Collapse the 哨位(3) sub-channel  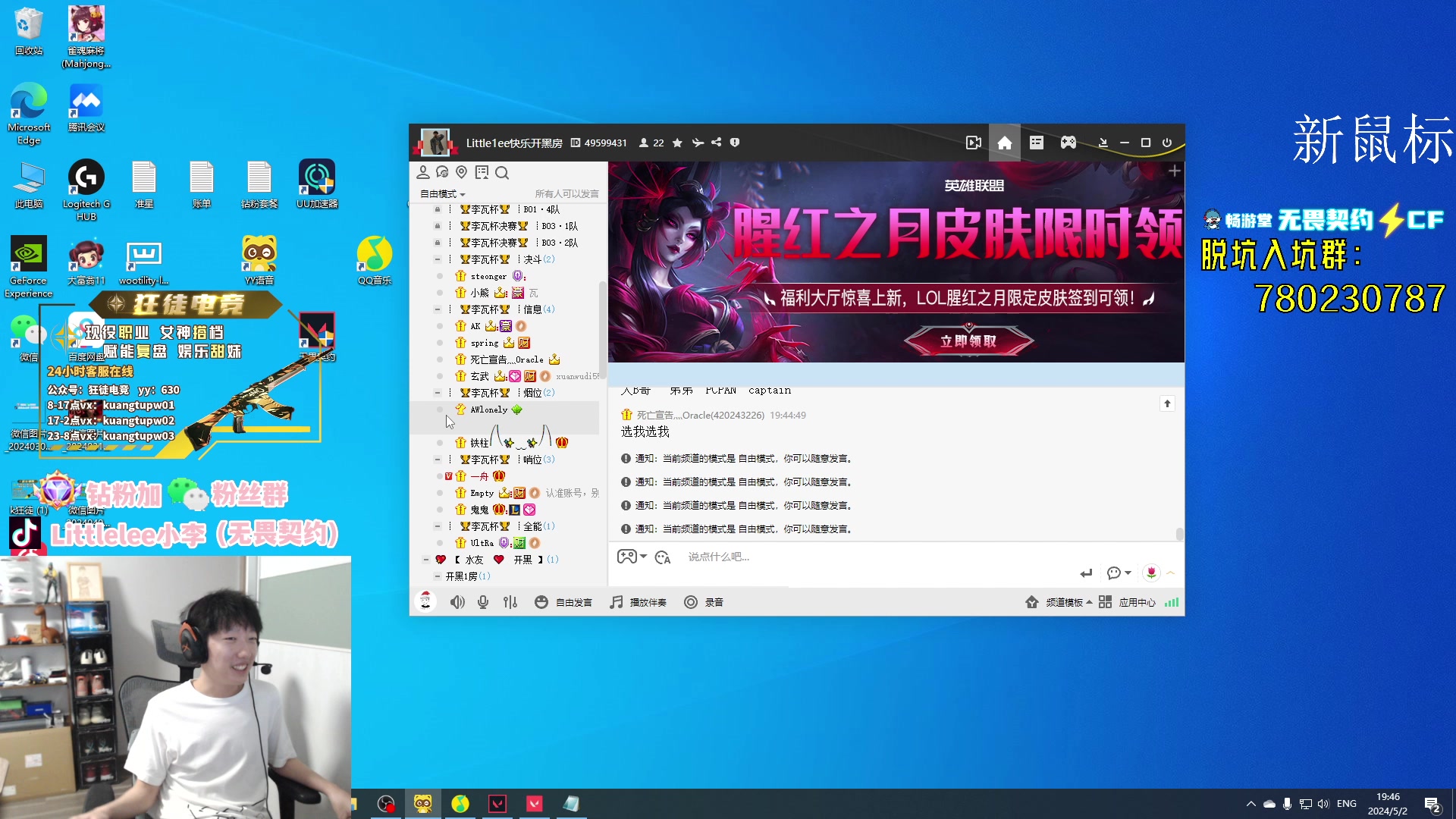(438, 460)
